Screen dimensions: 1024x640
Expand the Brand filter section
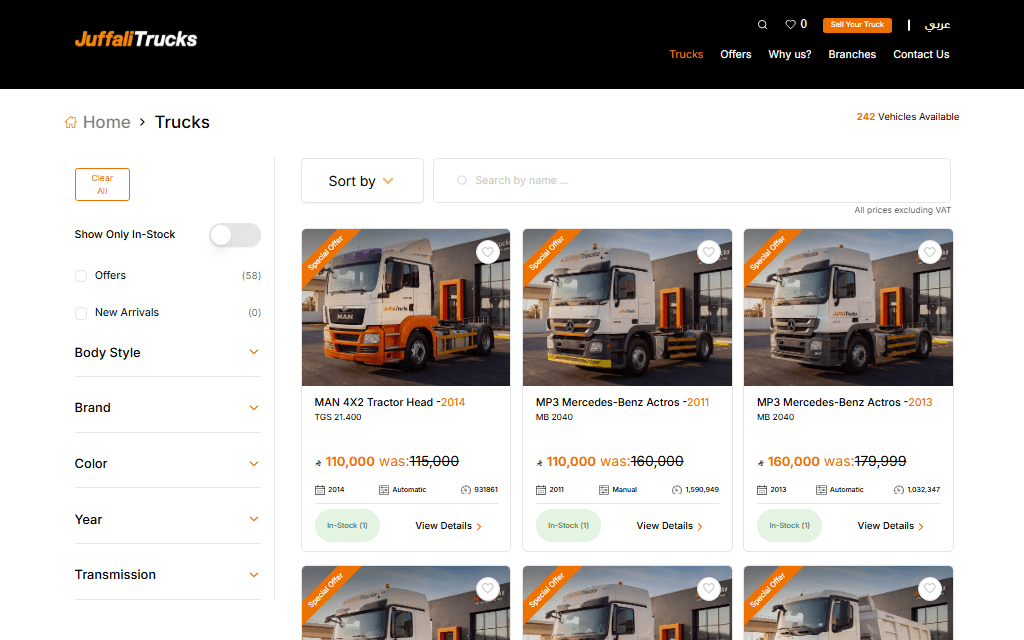pos(168,408)
